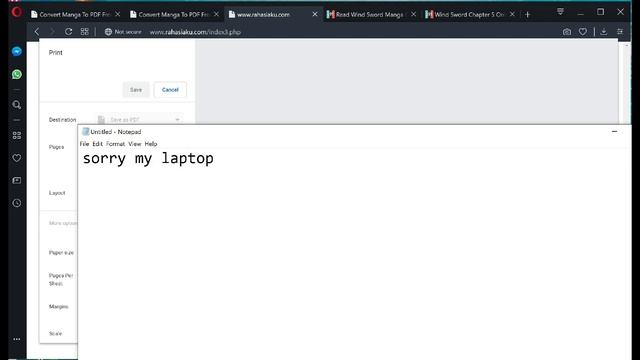Open start page grid icon in toolbar
Screen dimensions: 640x360
(x=84, y=31)
